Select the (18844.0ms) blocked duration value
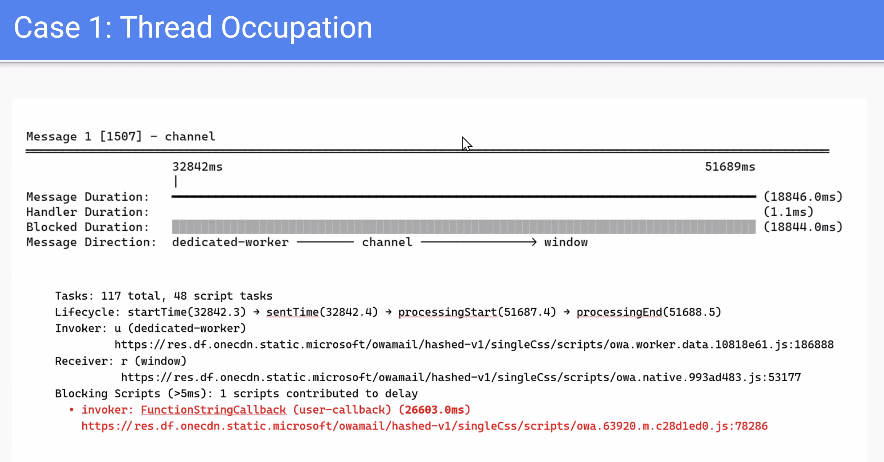 coord(803,227)
